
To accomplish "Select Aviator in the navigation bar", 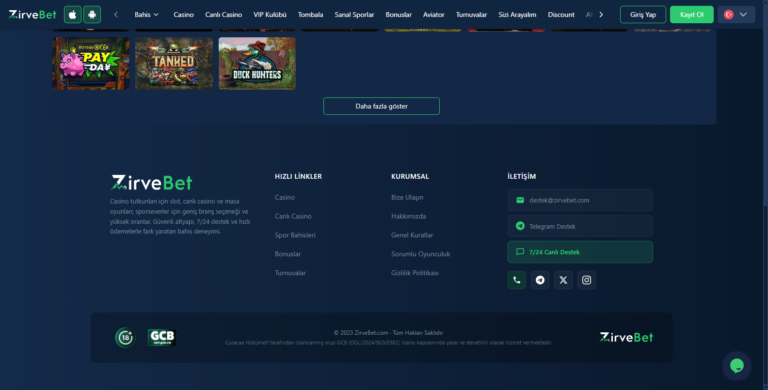I will (434, 15).
